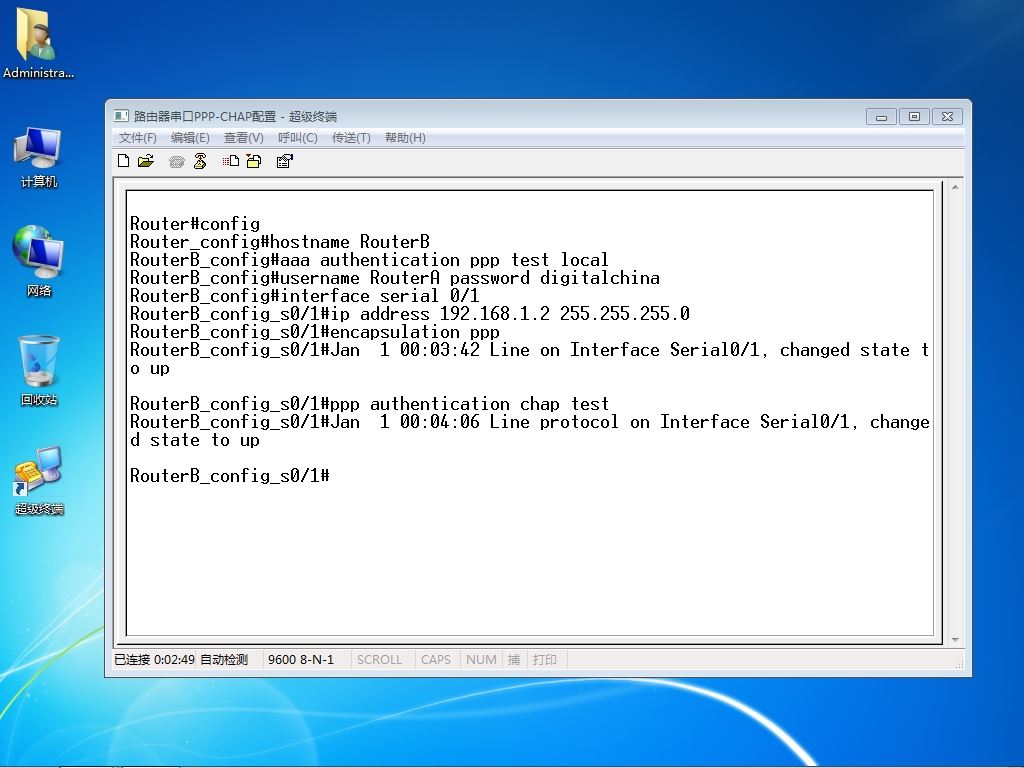Click the NUM status indicator
1024x768 pixels.
[481, 660]
